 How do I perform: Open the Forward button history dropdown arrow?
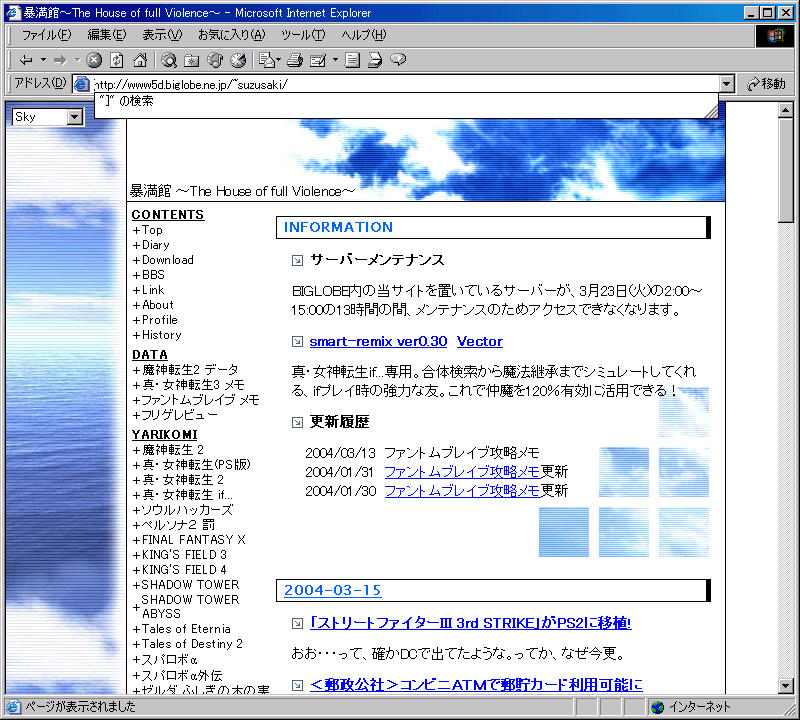[78, 60]
